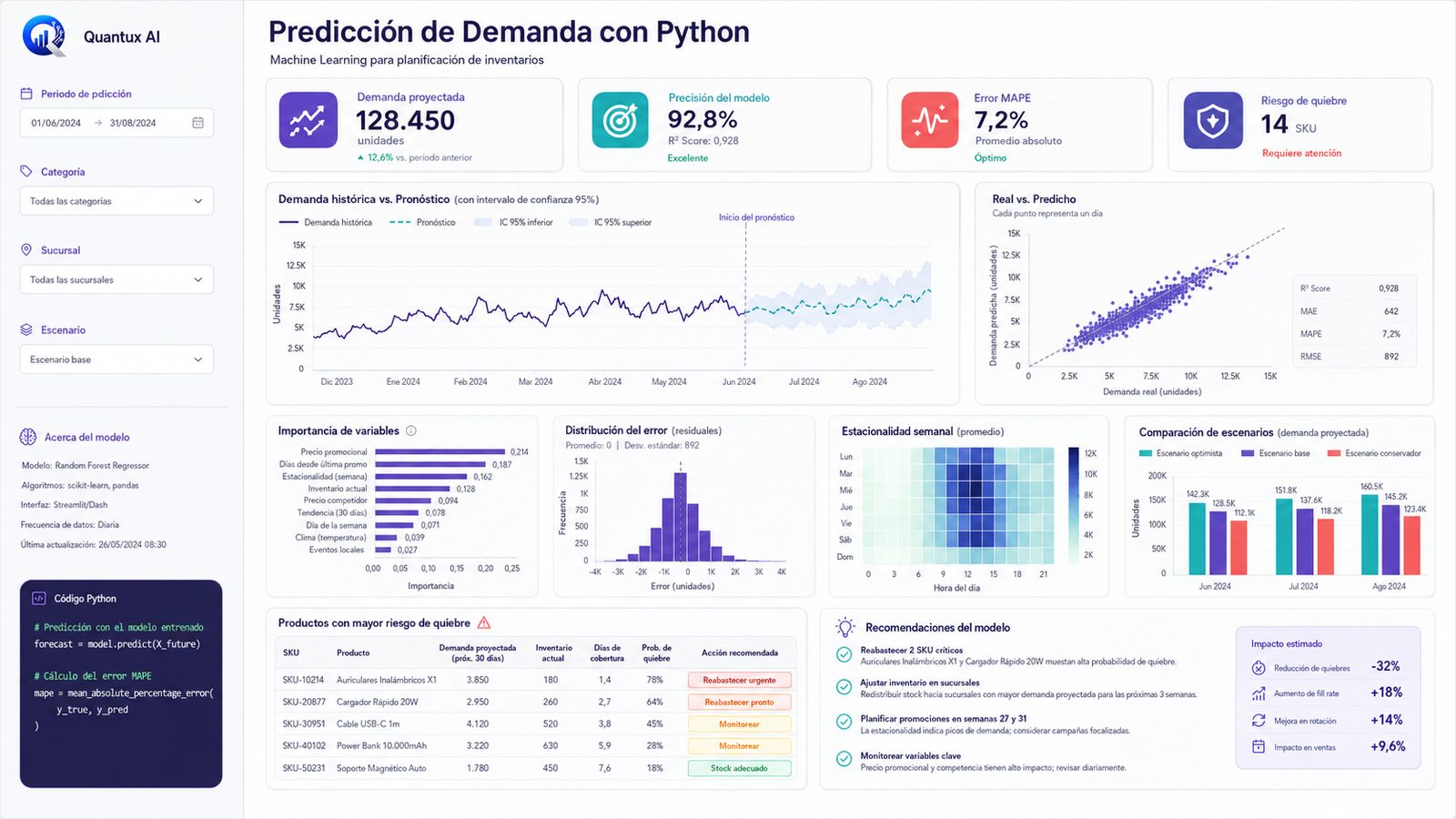Click the brain icon beside Acerca del modelo
The height and width of the screenshot is (819, 1456).
[x=28, y=437]
